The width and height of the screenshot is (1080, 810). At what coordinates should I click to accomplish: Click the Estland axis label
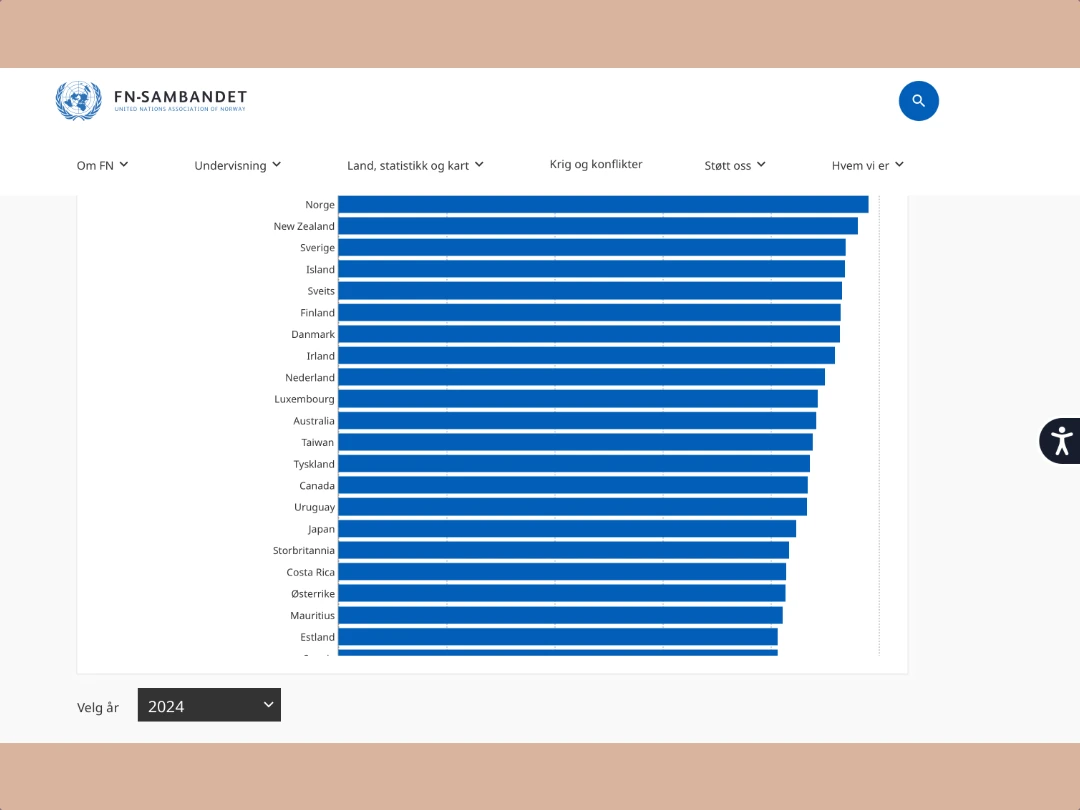pyautogui.click(x=317, y=637)
